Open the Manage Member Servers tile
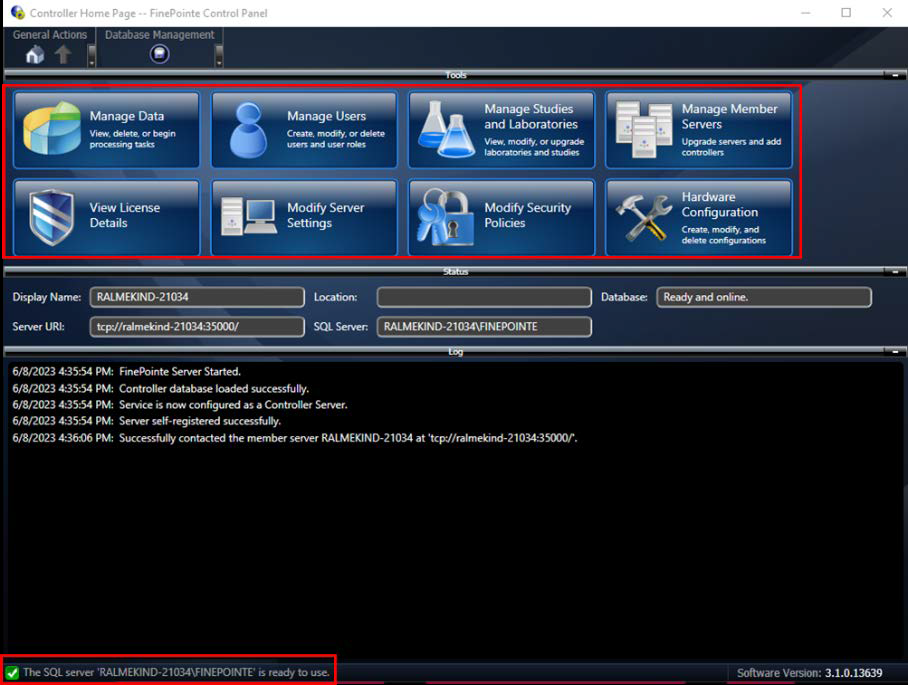 click(x=699, y=130)
